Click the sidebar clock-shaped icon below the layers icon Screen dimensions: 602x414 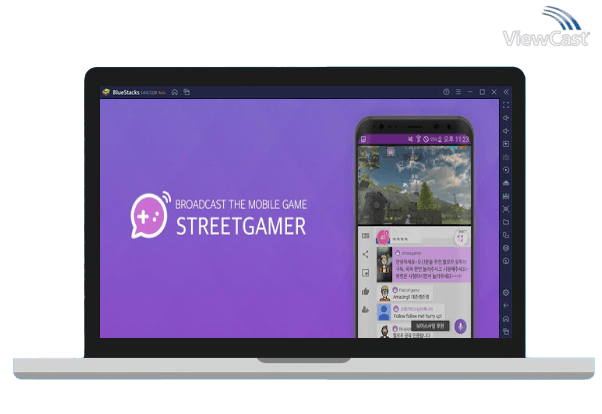coord(506,261)
